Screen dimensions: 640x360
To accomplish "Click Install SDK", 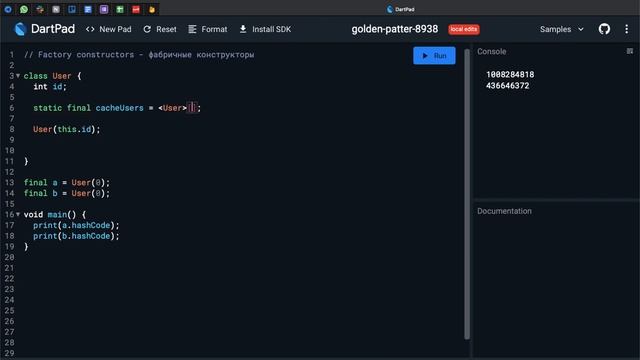I will (265, 29).
